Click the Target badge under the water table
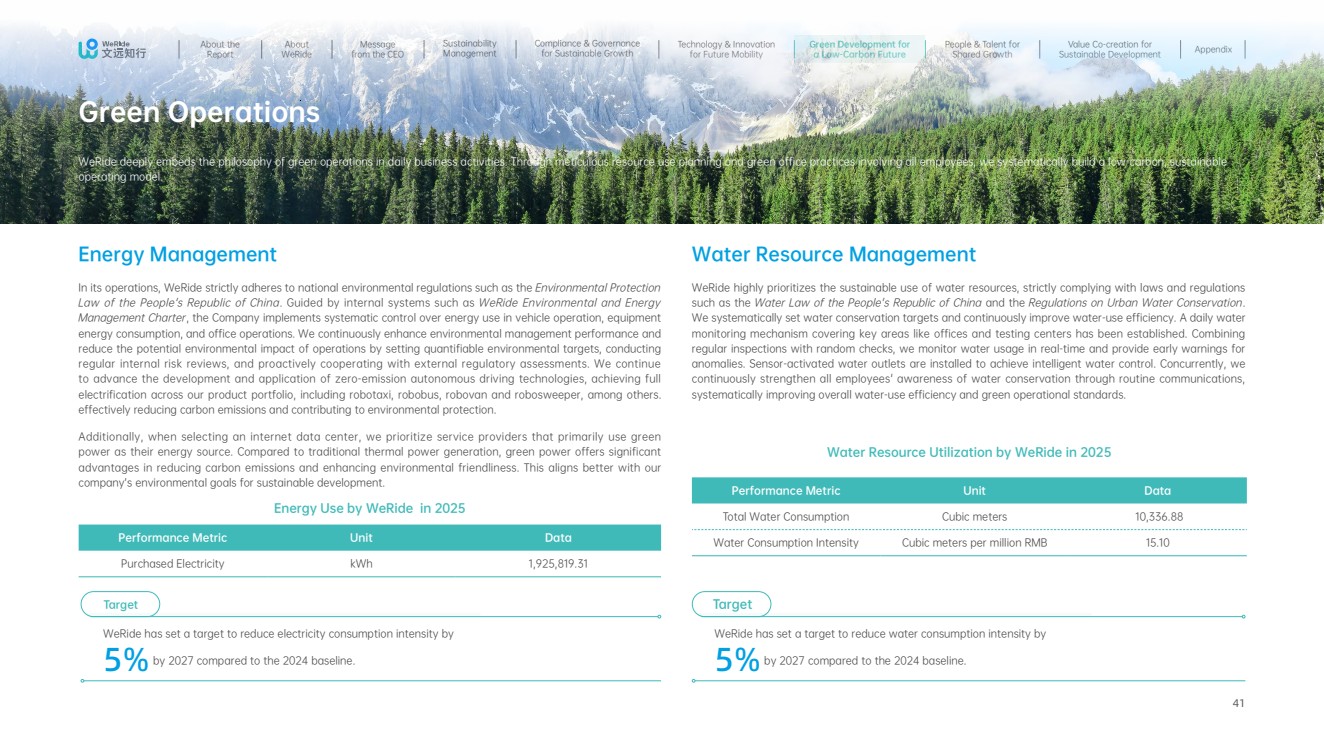This screenshot has width=1324, height=747. 731,604
